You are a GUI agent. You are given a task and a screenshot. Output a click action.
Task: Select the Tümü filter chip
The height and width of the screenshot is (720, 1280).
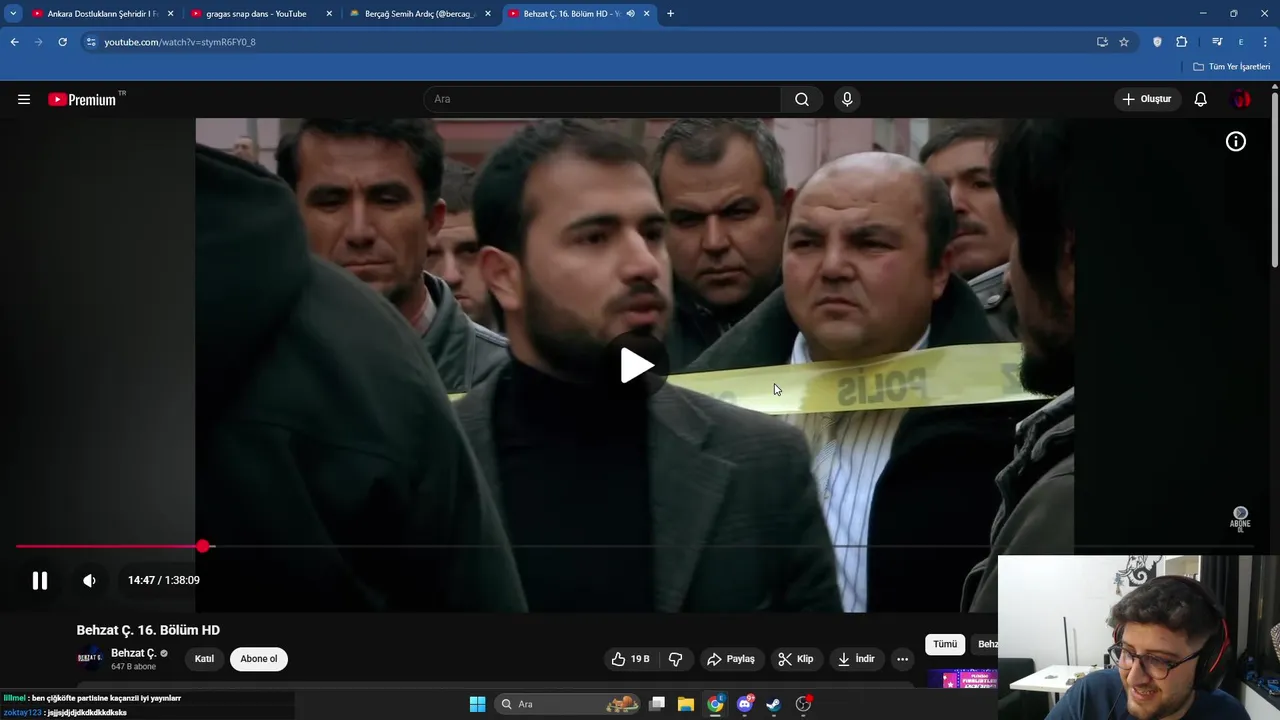[945, 644]
